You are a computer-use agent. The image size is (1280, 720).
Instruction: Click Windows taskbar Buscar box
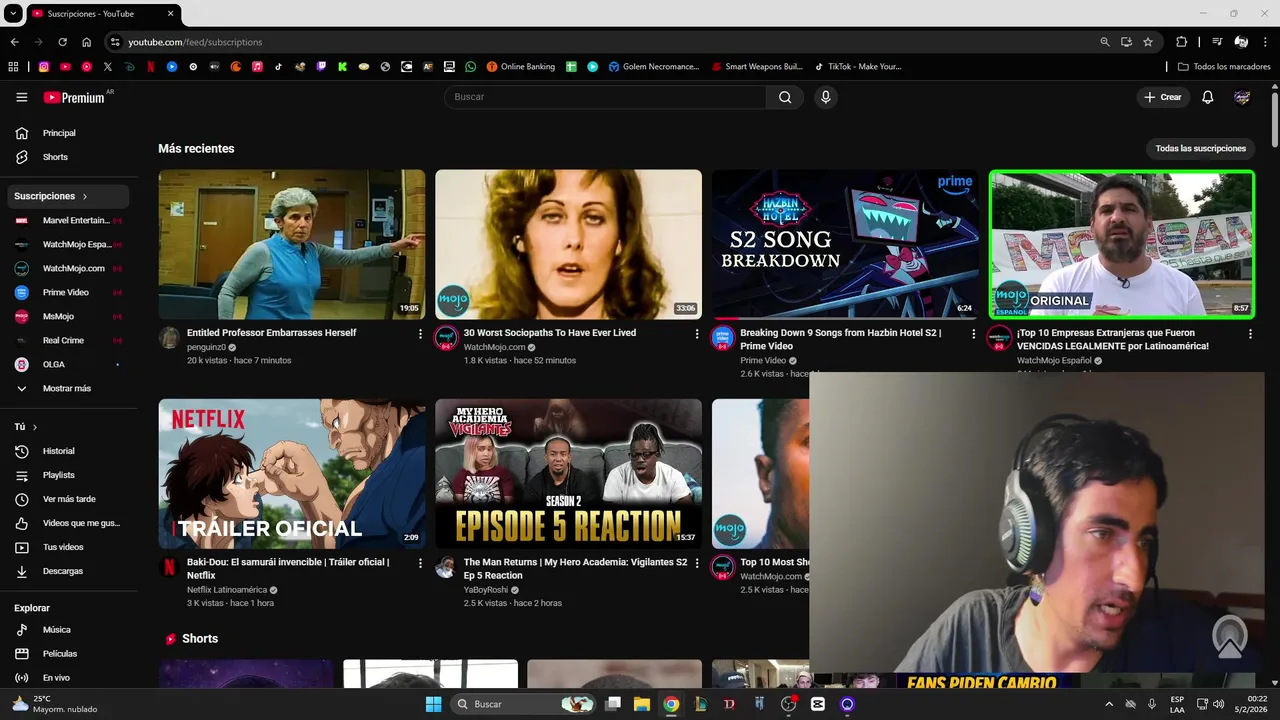521,704
